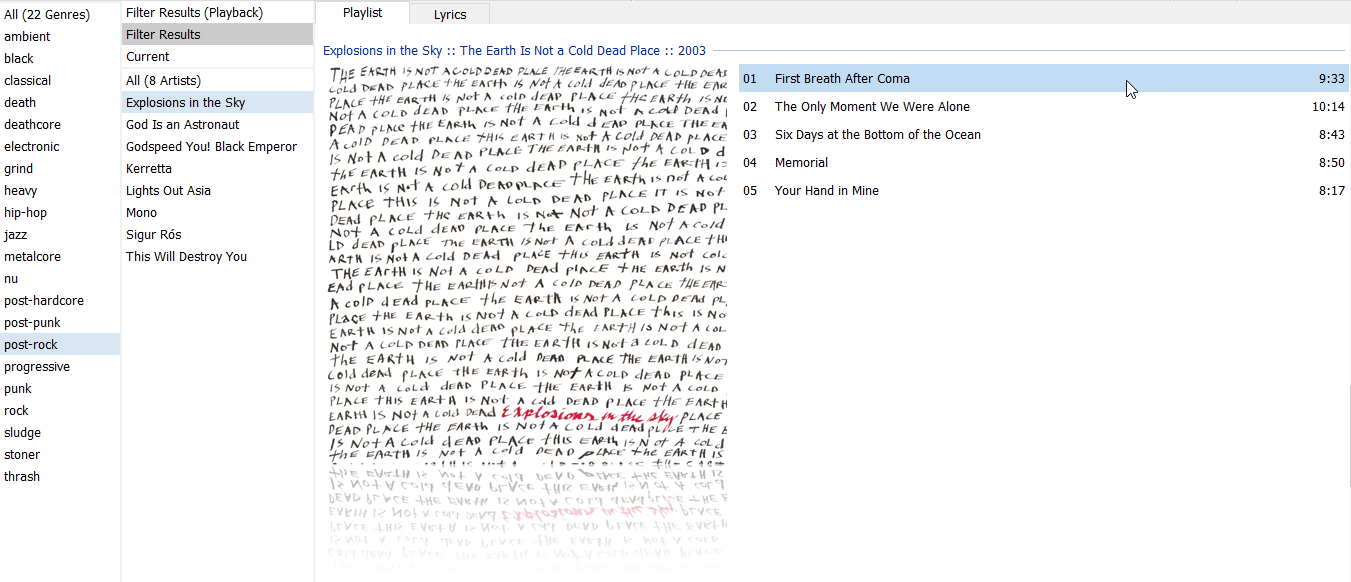The image size is (1351, 582).
Task: Select artist God Is an Astronaut
Action: [x=182, y=125]
